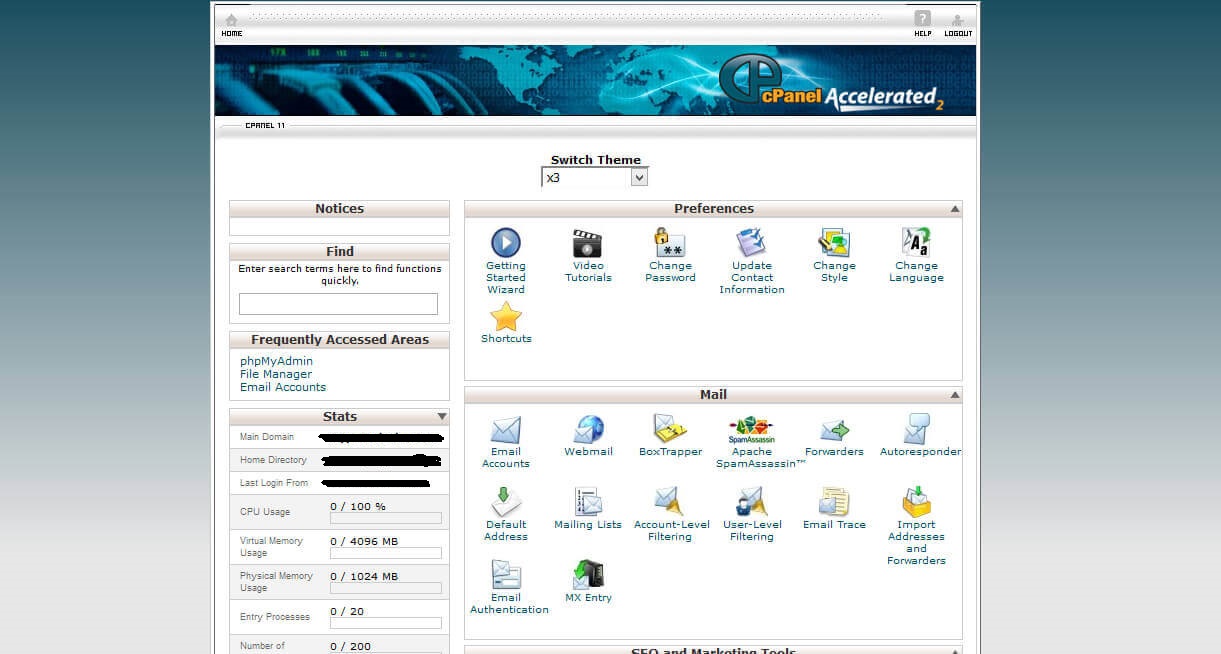Image resolution: width=1221 pixels, height=654 pixels.
Task: Click the Switch Theme label
Action: click(595, 160)
